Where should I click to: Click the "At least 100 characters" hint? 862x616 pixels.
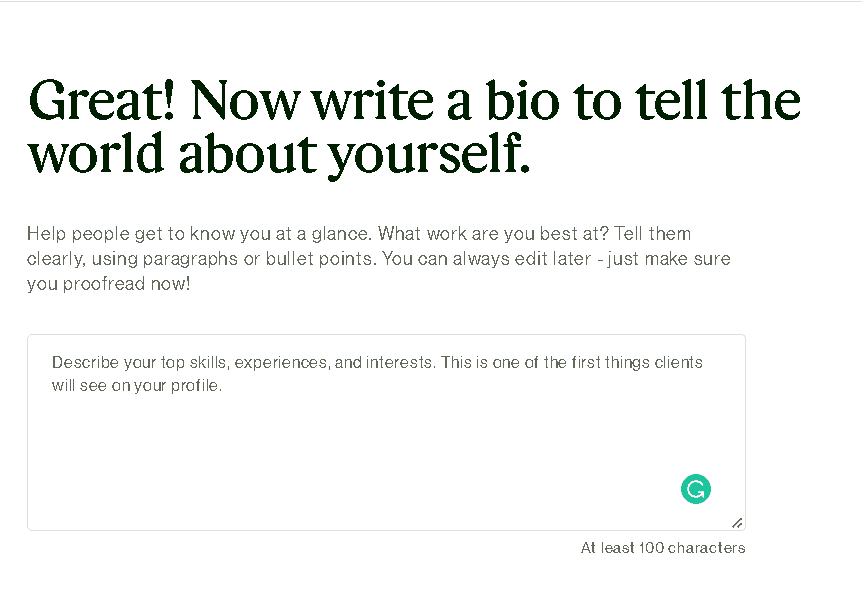click(663, 548)
